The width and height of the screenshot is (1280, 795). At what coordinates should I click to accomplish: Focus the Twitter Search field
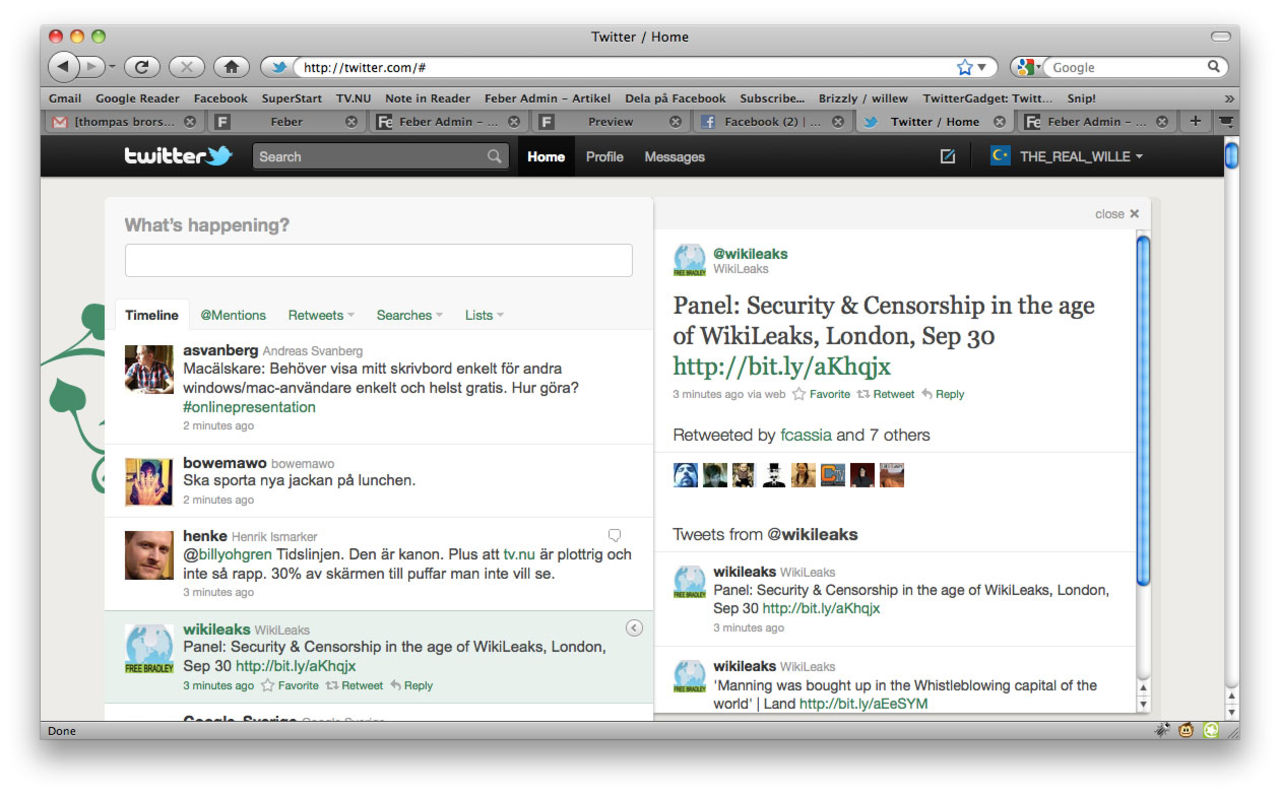pos(380,156)
